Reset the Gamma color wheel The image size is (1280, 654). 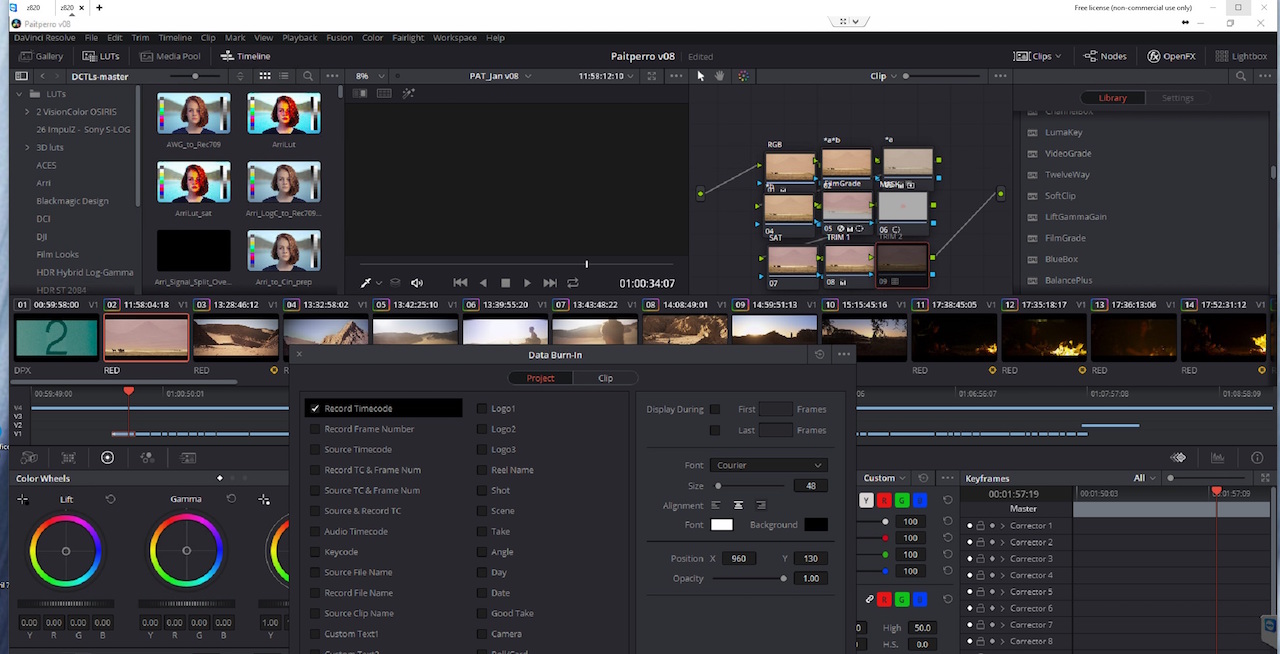pos(231,499)
